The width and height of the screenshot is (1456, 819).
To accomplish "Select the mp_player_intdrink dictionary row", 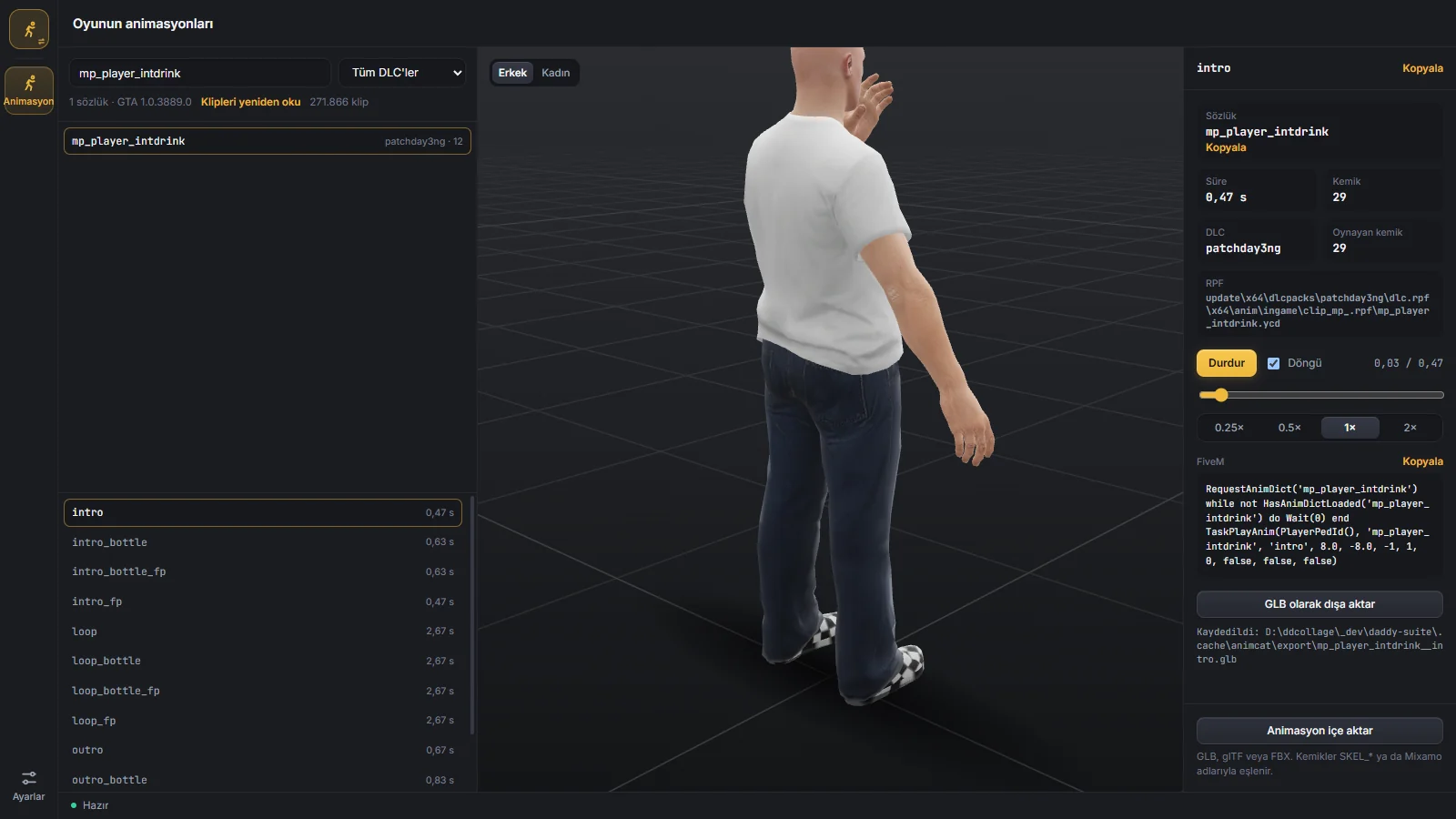I will pyautogui.click(x=268, y=141).
